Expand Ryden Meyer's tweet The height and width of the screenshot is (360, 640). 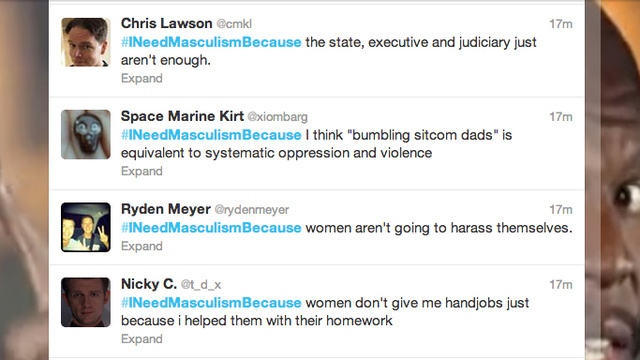tap(142, 246)
